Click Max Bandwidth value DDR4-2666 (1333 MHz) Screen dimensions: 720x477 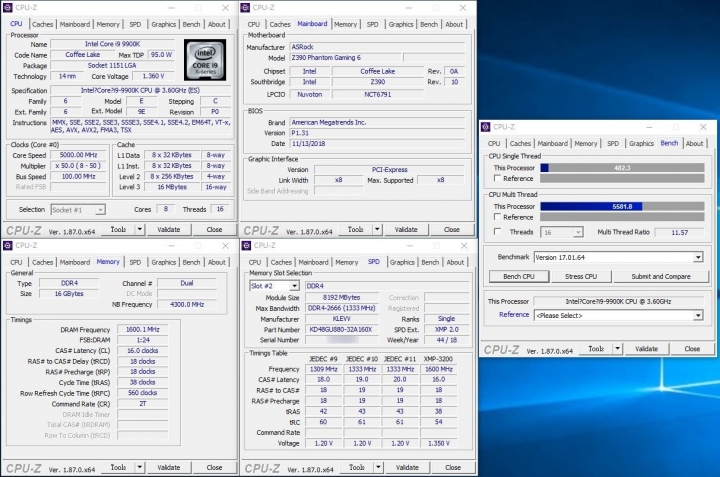pos(341,309)
